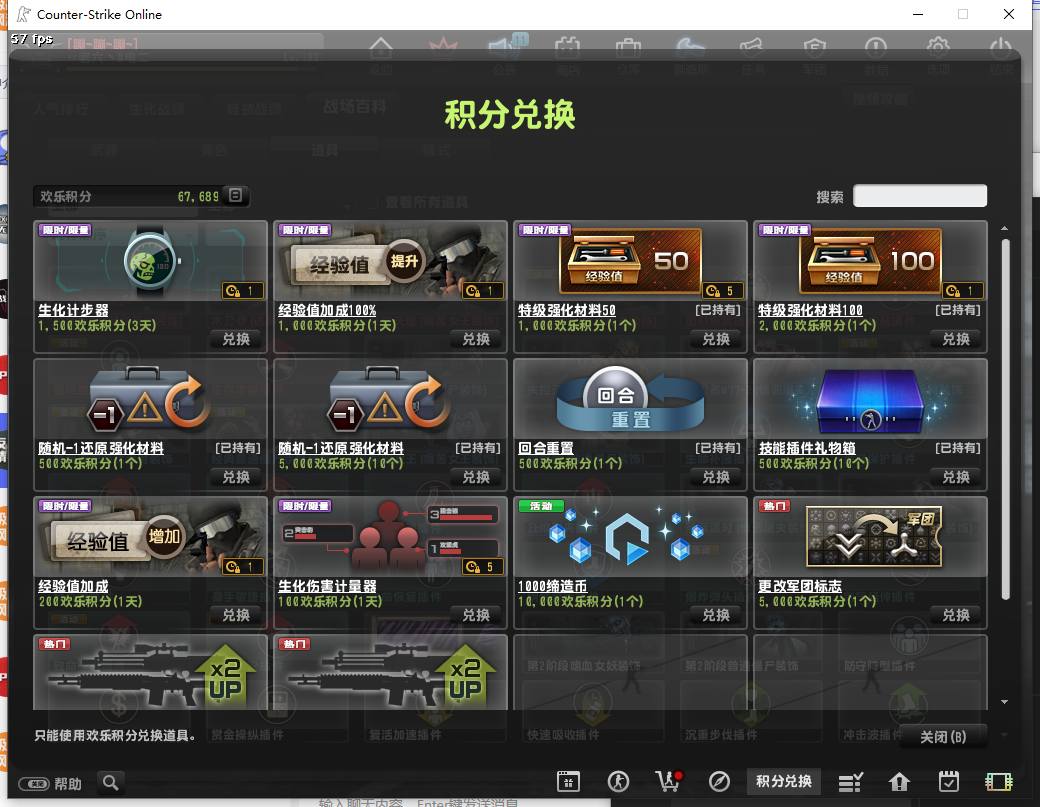Click the 特级强化材料100 item name
This screenshot has height=807, width=1040.
point(810,310)
